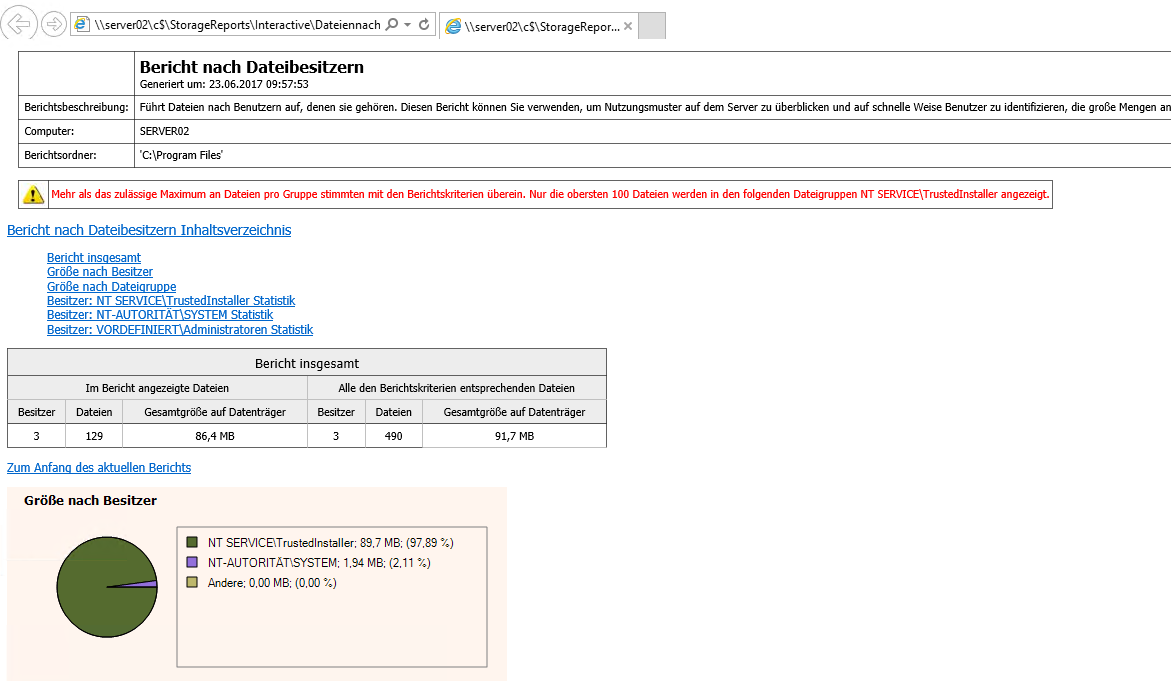Click the browser Back arrow button
1171x681 pixels.
(x=21, y=24)
